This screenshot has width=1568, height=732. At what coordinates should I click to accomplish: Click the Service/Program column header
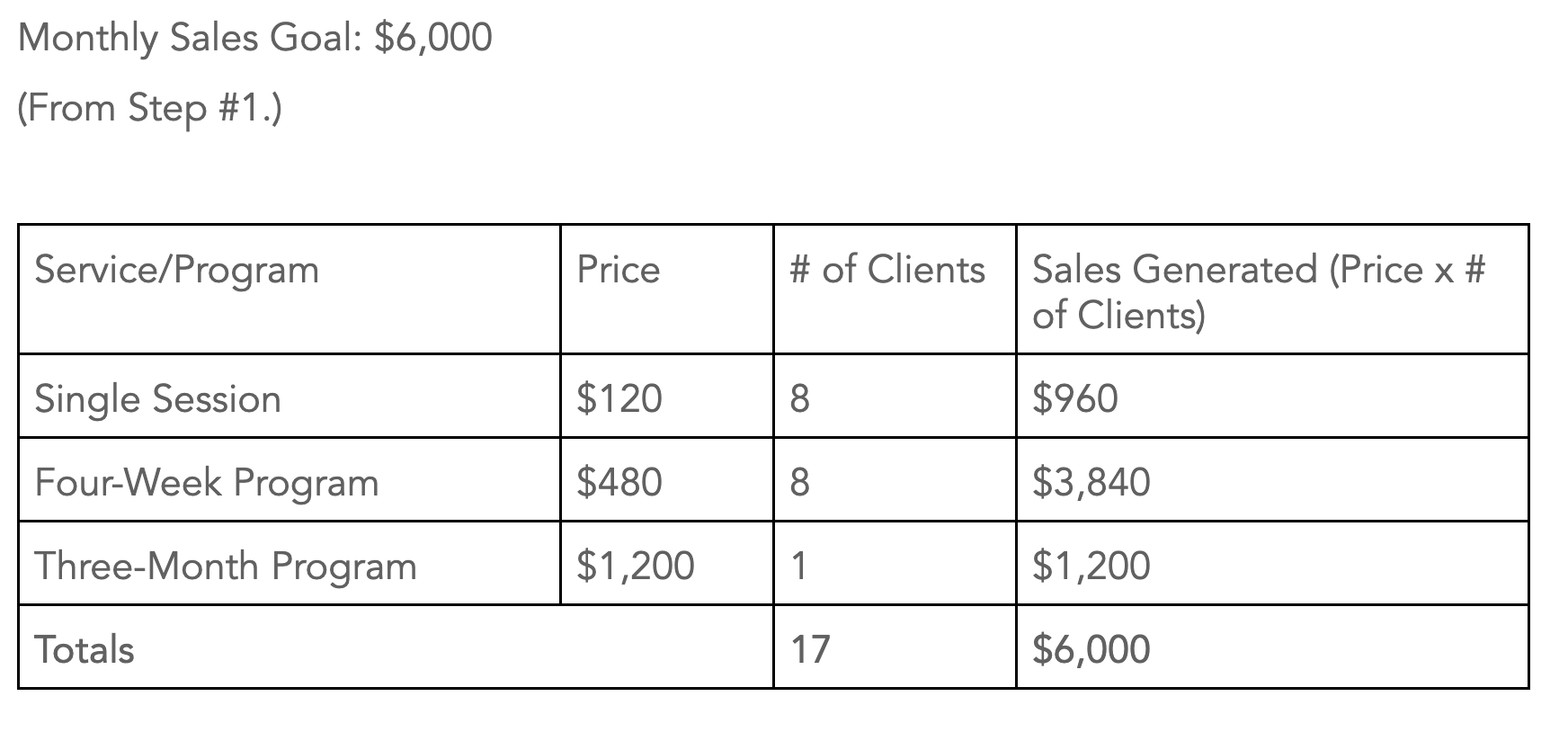tap(290, 289)
